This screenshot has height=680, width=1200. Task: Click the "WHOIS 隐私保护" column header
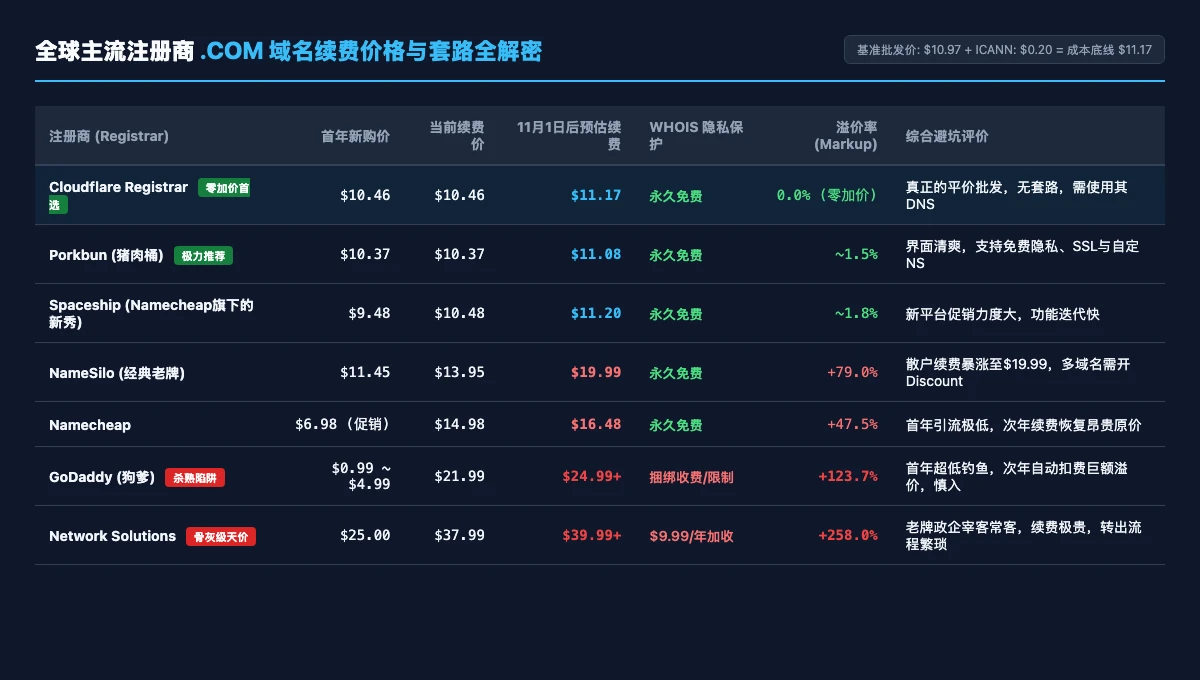pos(696,136)
